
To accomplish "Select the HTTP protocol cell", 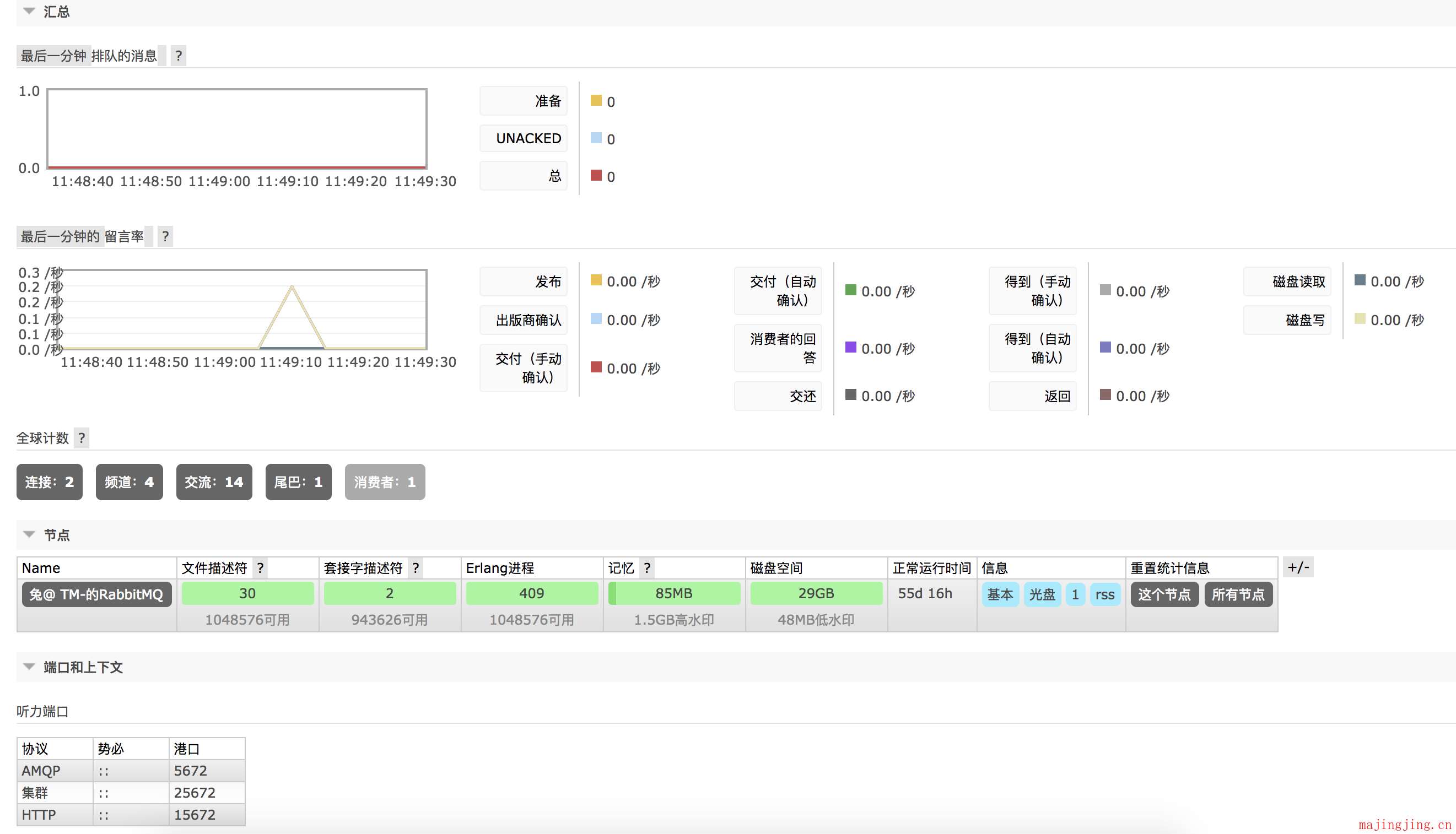I will click(55, 815).
